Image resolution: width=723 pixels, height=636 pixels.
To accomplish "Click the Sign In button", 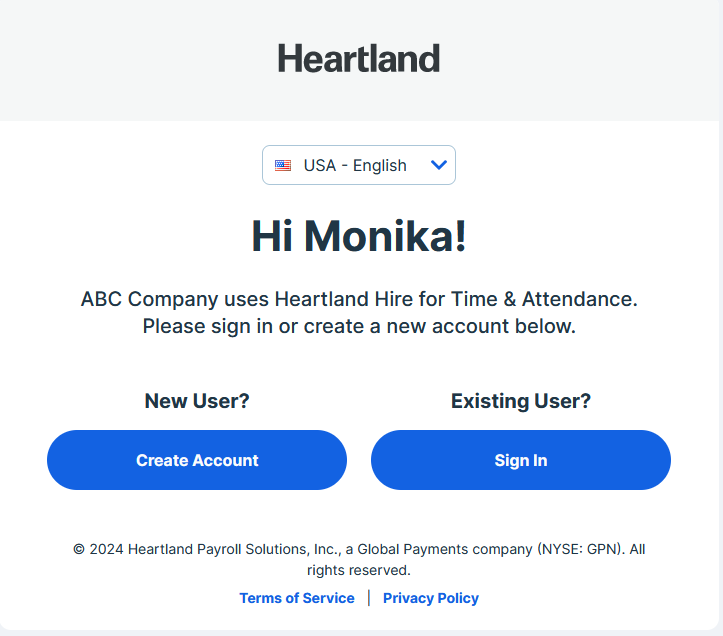I will coord(521,460).
